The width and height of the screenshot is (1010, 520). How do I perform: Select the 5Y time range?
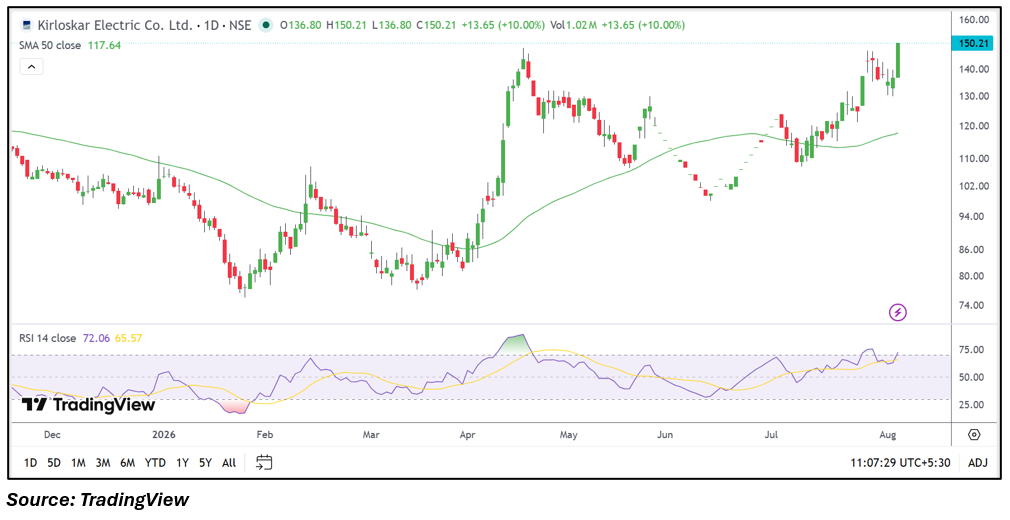coord(205,463)
